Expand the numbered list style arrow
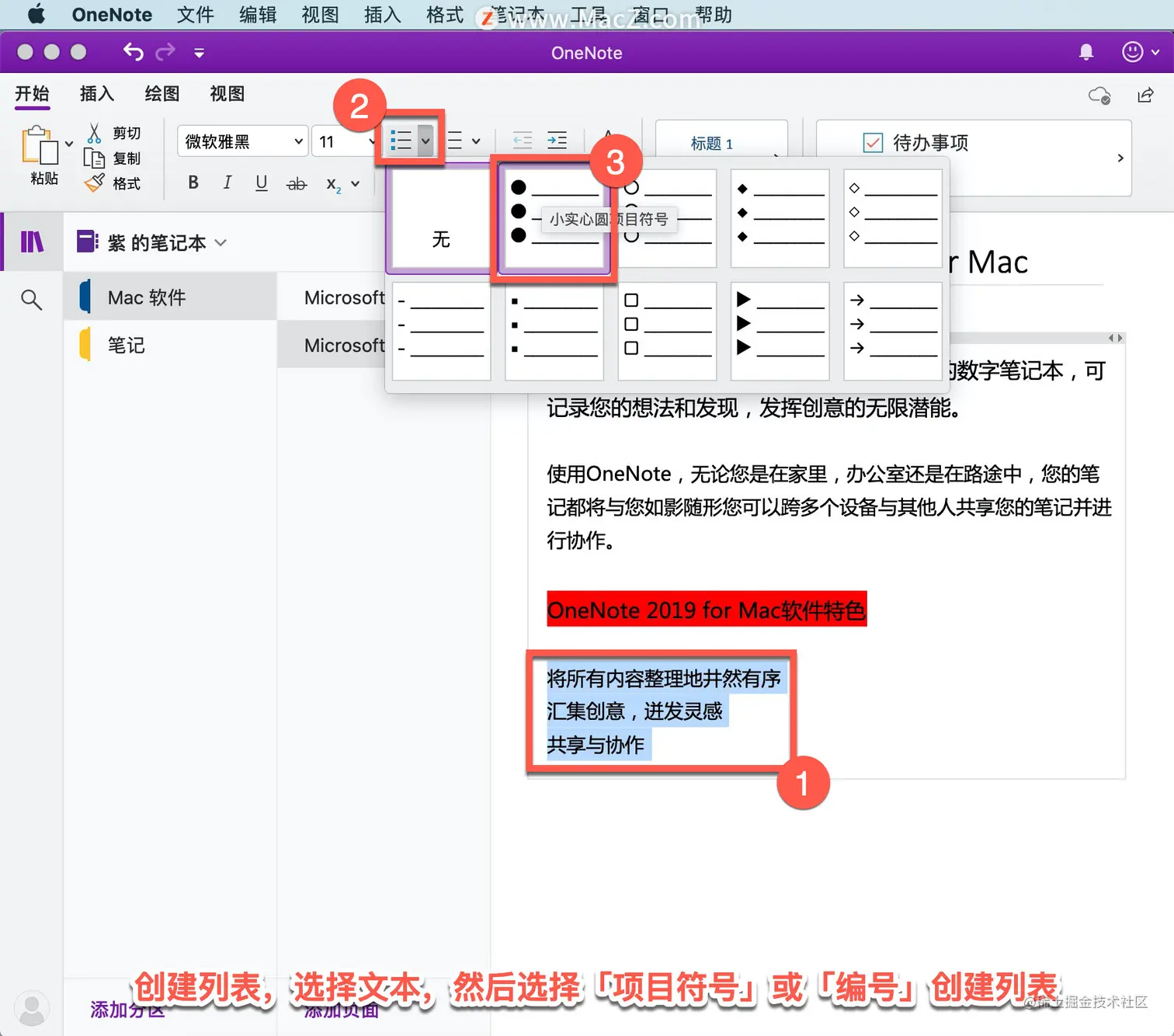This screenshot has width=1174, height=1036. 476,141
